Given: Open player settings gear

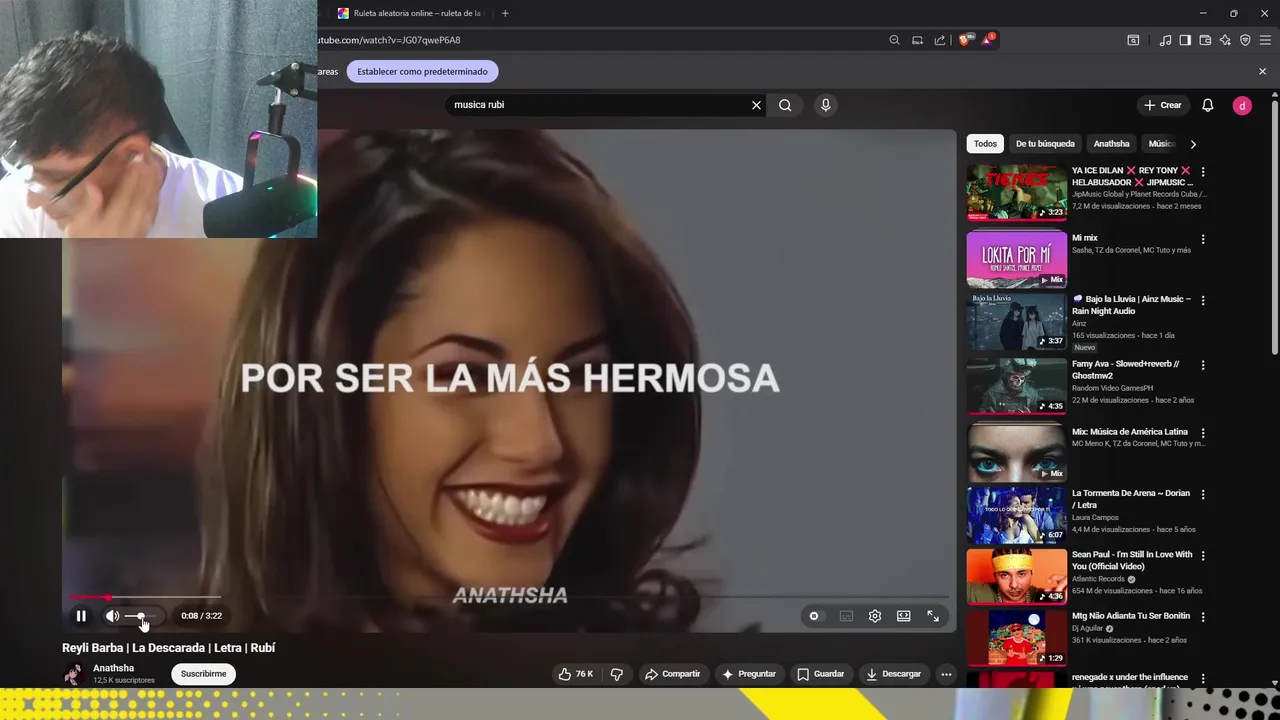Looking at the screenshot, I should tap(875, 616).
